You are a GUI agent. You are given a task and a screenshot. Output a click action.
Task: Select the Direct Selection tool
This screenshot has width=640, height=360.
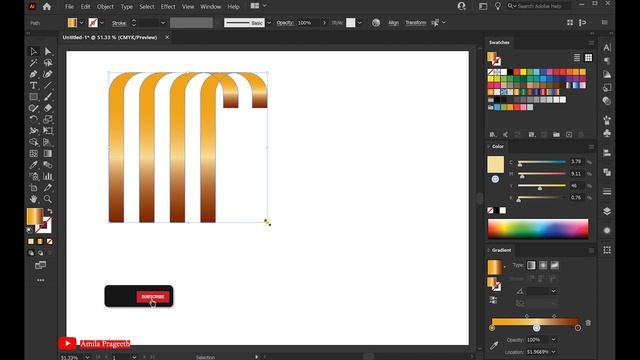click(48, 51)
